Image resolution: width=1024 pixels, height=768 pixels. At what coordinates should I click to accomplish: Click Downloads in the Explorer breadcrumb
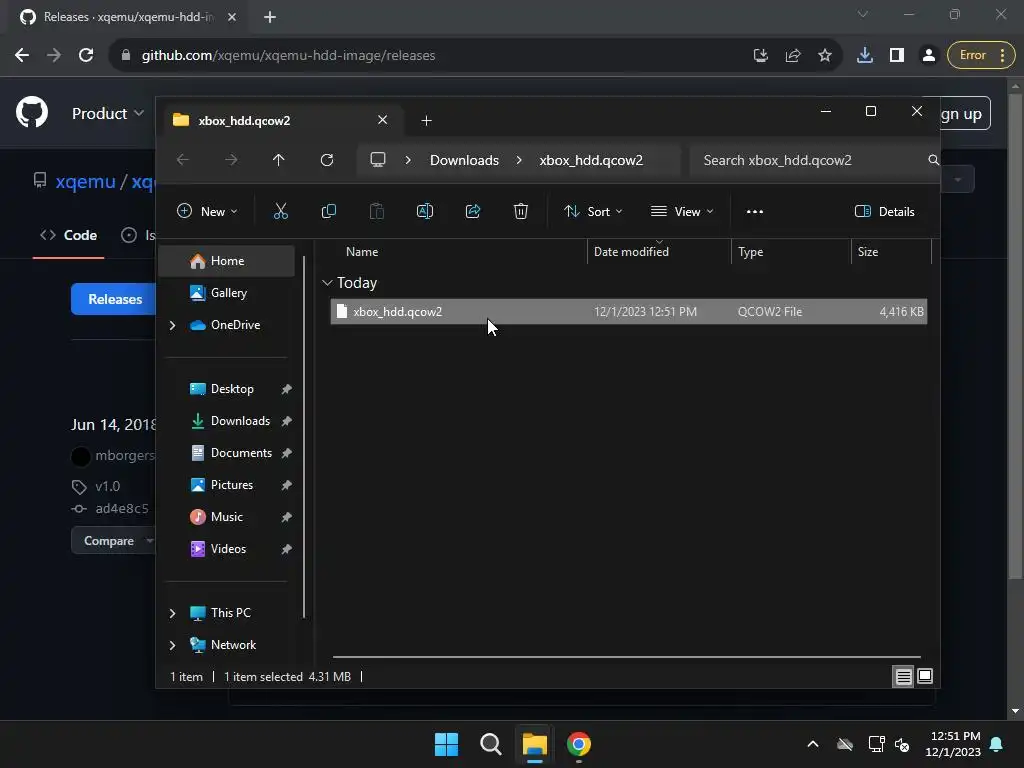(x=464, y=160)
